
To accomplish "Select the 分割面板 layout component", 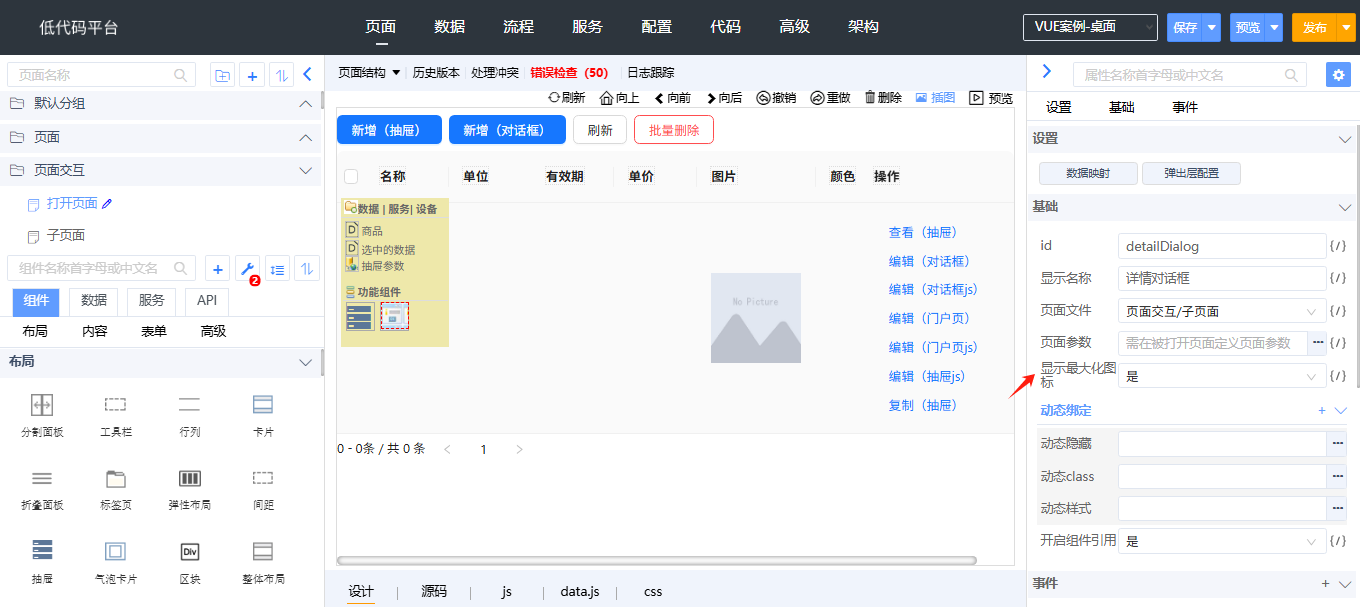I will [x=42, y=405].
